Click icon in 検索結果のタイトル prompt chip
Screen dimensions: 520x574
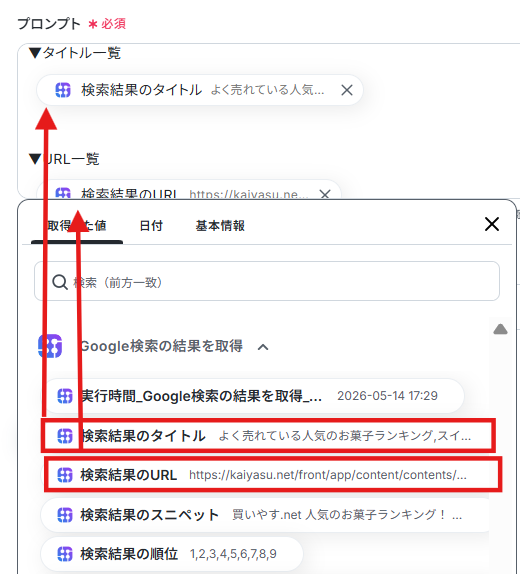pyautogui.click(x=63, y=90)
